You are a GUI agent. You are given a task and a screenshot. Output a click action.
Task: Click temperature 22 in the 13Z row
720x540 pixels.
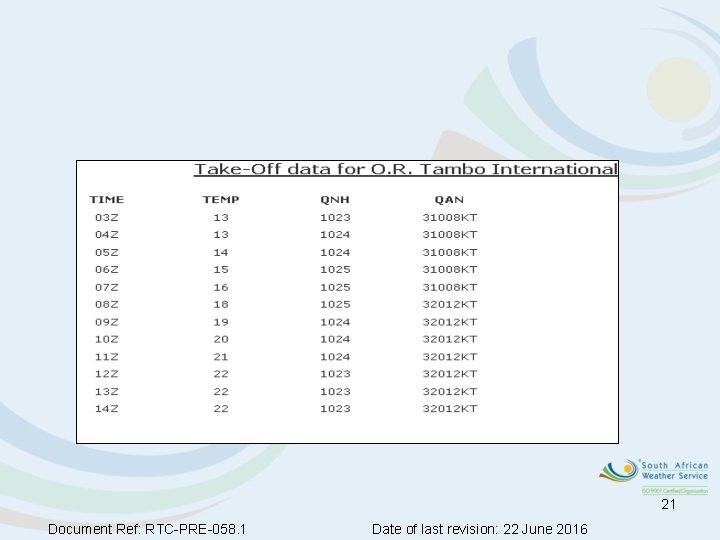click(x=221, y=392)
